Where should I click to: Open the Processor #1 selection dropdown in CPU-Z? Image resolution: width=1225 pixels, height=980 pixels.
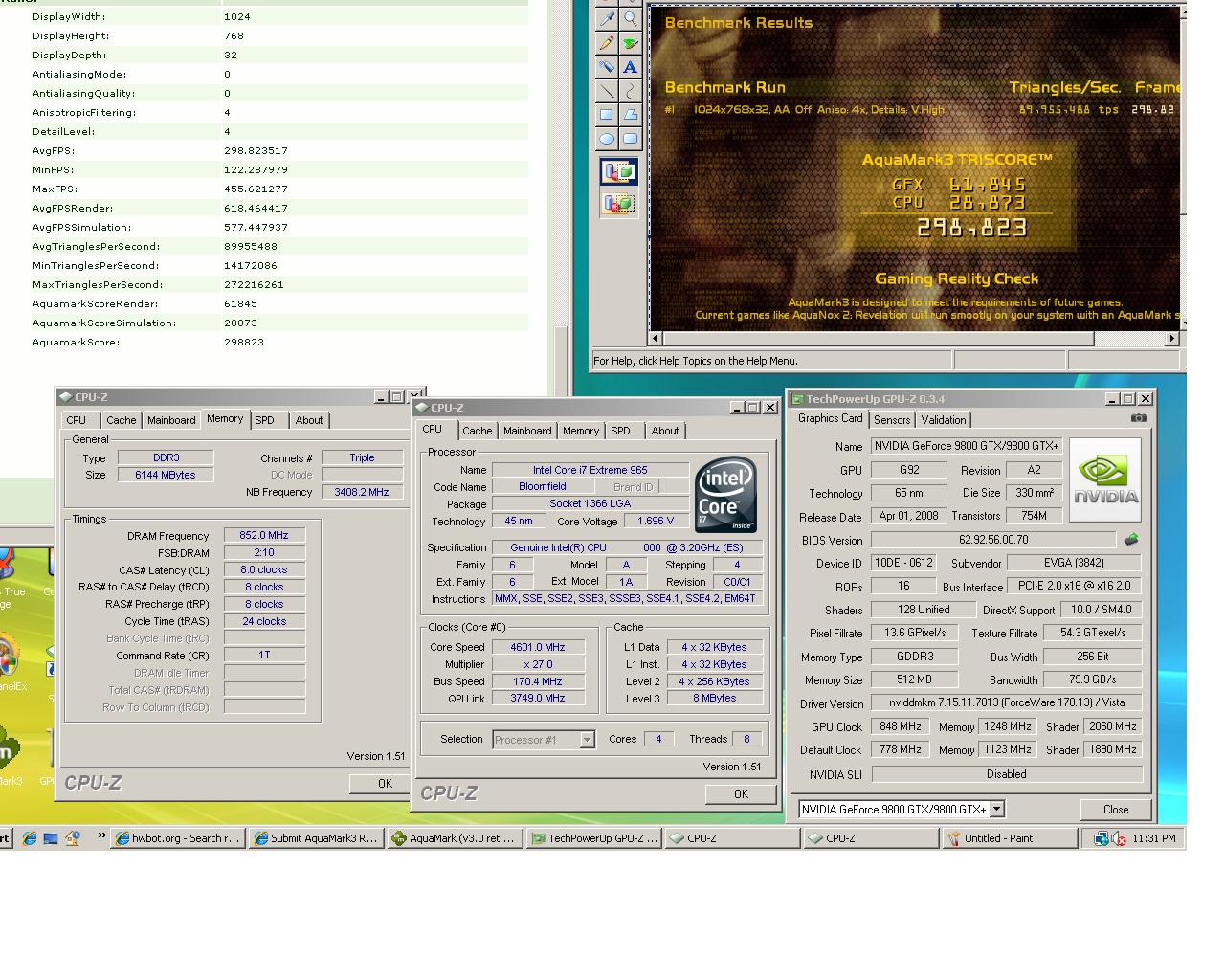coord(587,740)
